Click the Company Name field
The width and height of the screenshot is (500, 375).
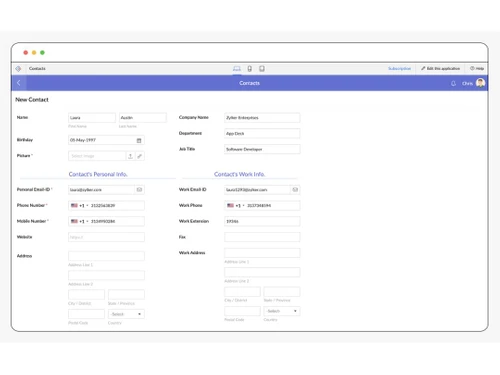262,118
